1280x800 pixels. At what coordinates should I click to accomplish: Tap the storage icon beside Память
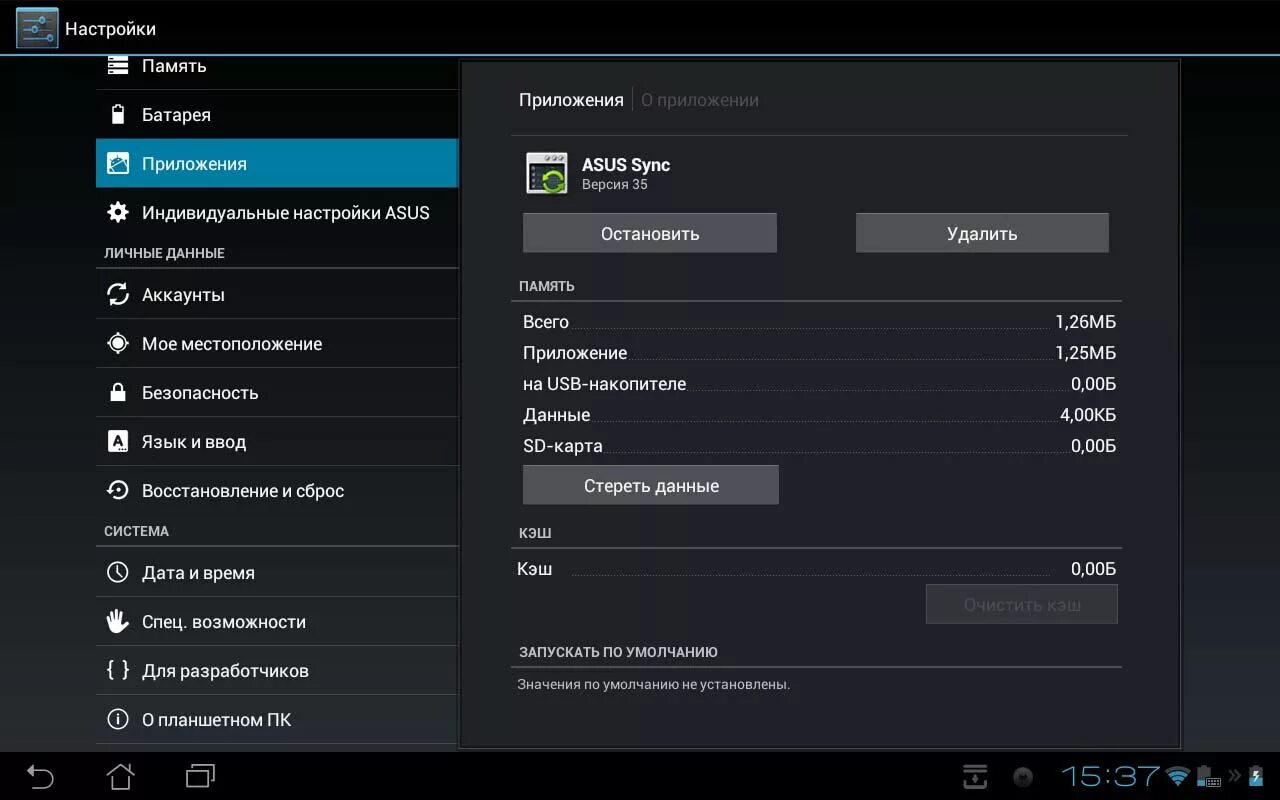[x=118, y=66]
